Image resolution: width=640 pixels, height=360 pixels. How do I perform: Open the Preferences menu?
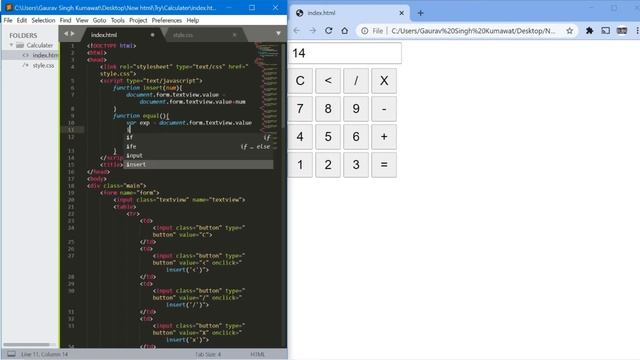(167, 20)
